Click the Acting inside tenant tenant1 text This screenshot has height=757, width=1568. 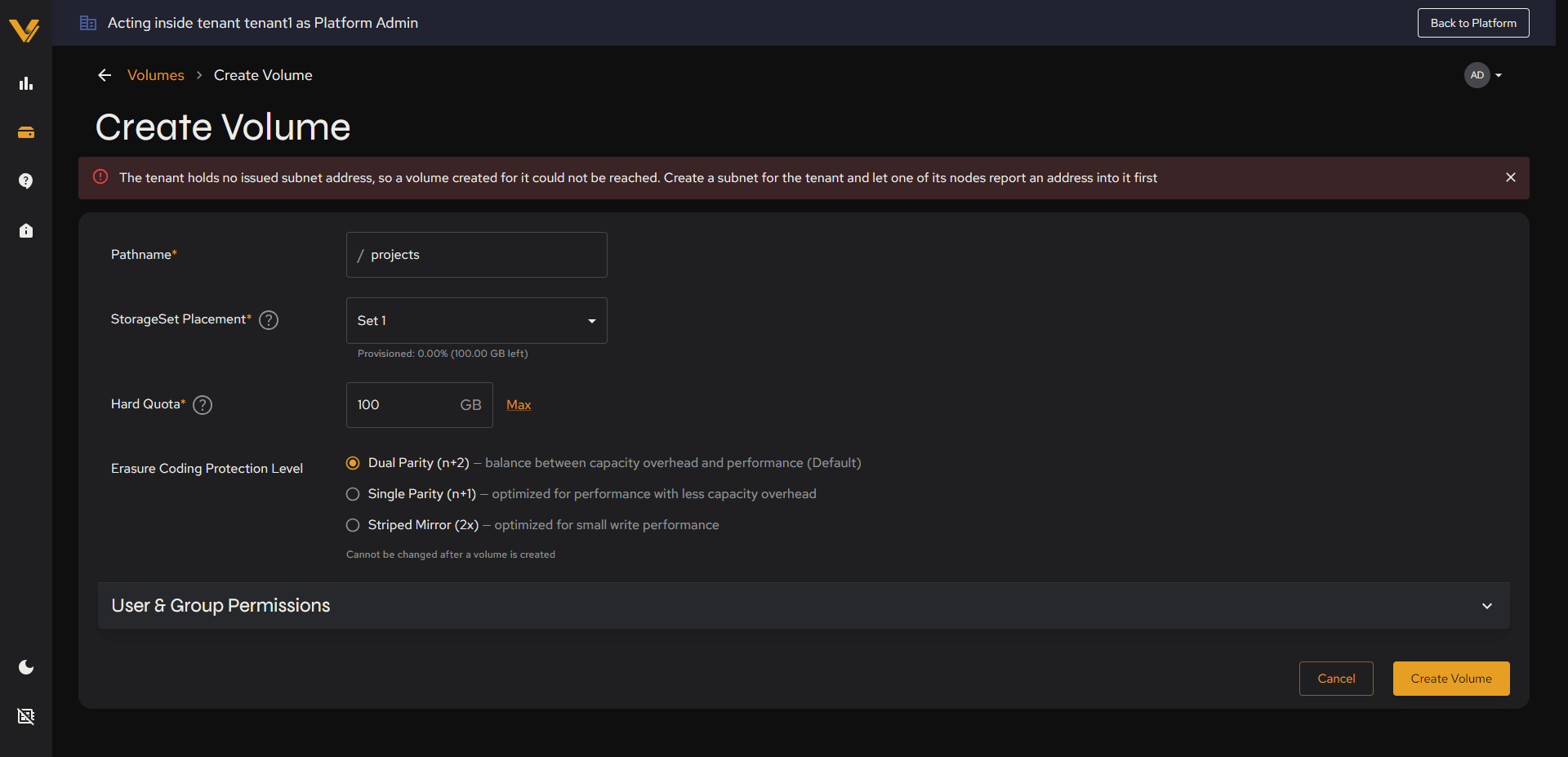263,23
